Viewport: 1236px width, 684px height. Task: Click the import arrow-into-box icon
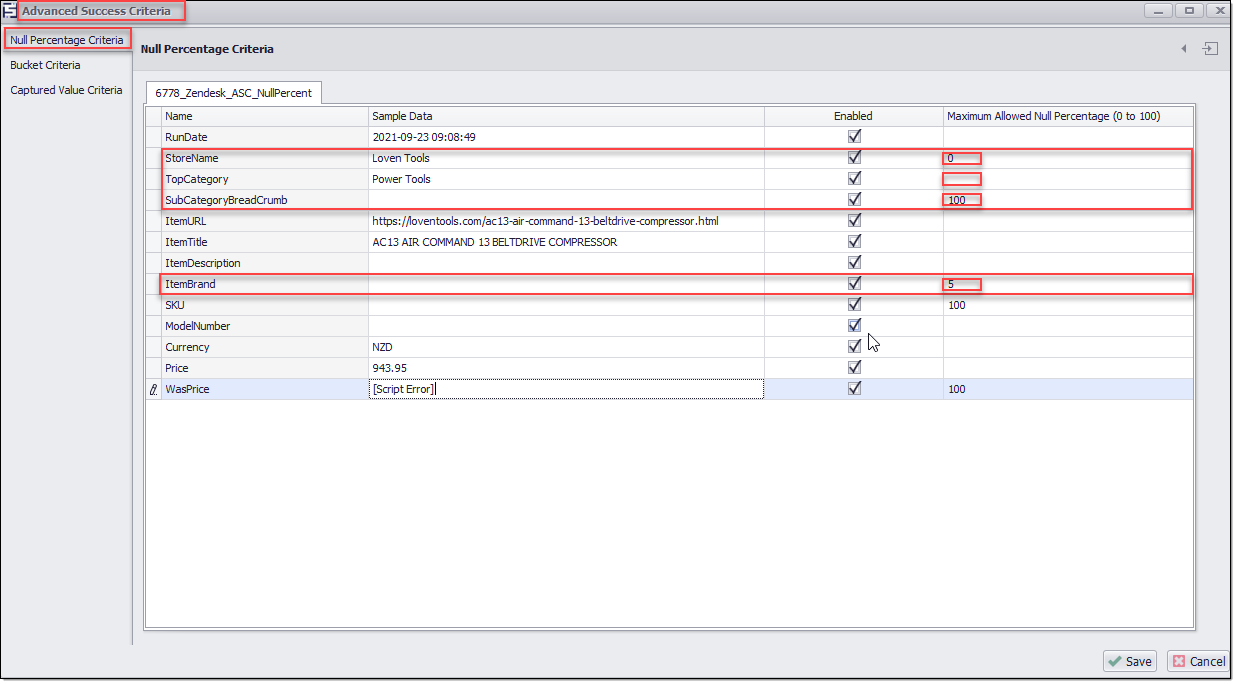pyautogui.click(x=1210, y=49)
